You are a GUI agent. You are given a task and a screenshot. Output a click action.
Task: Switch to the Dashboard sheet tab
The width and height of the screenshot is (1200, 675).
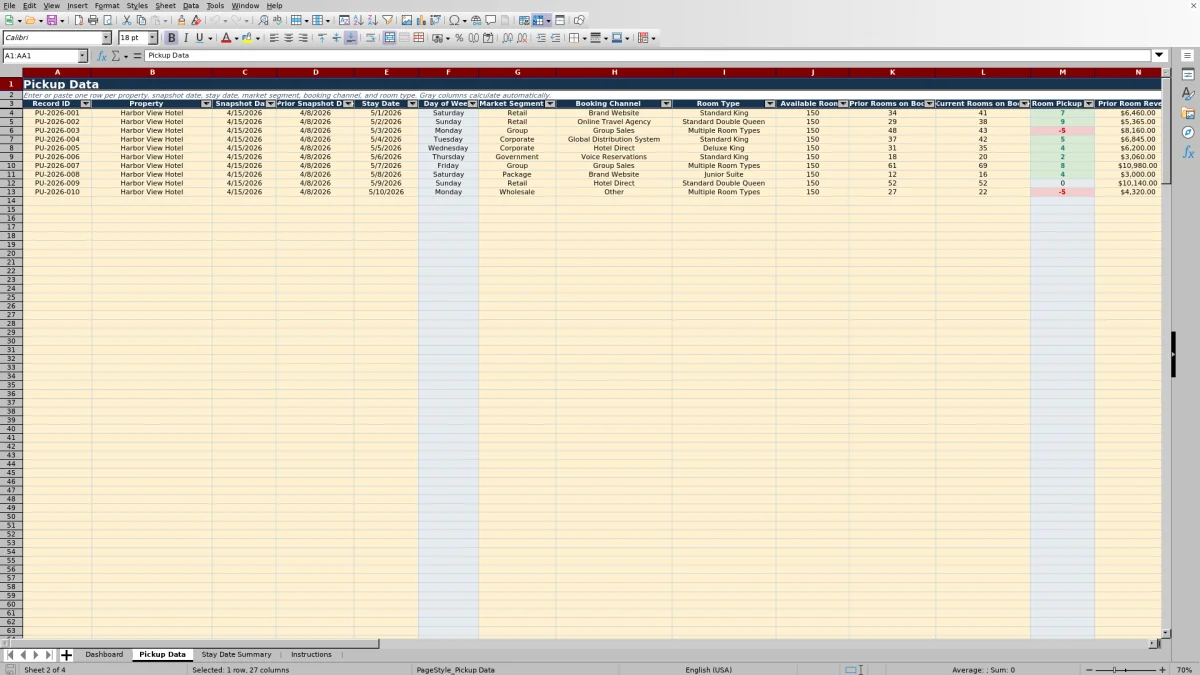click(104, 655)
